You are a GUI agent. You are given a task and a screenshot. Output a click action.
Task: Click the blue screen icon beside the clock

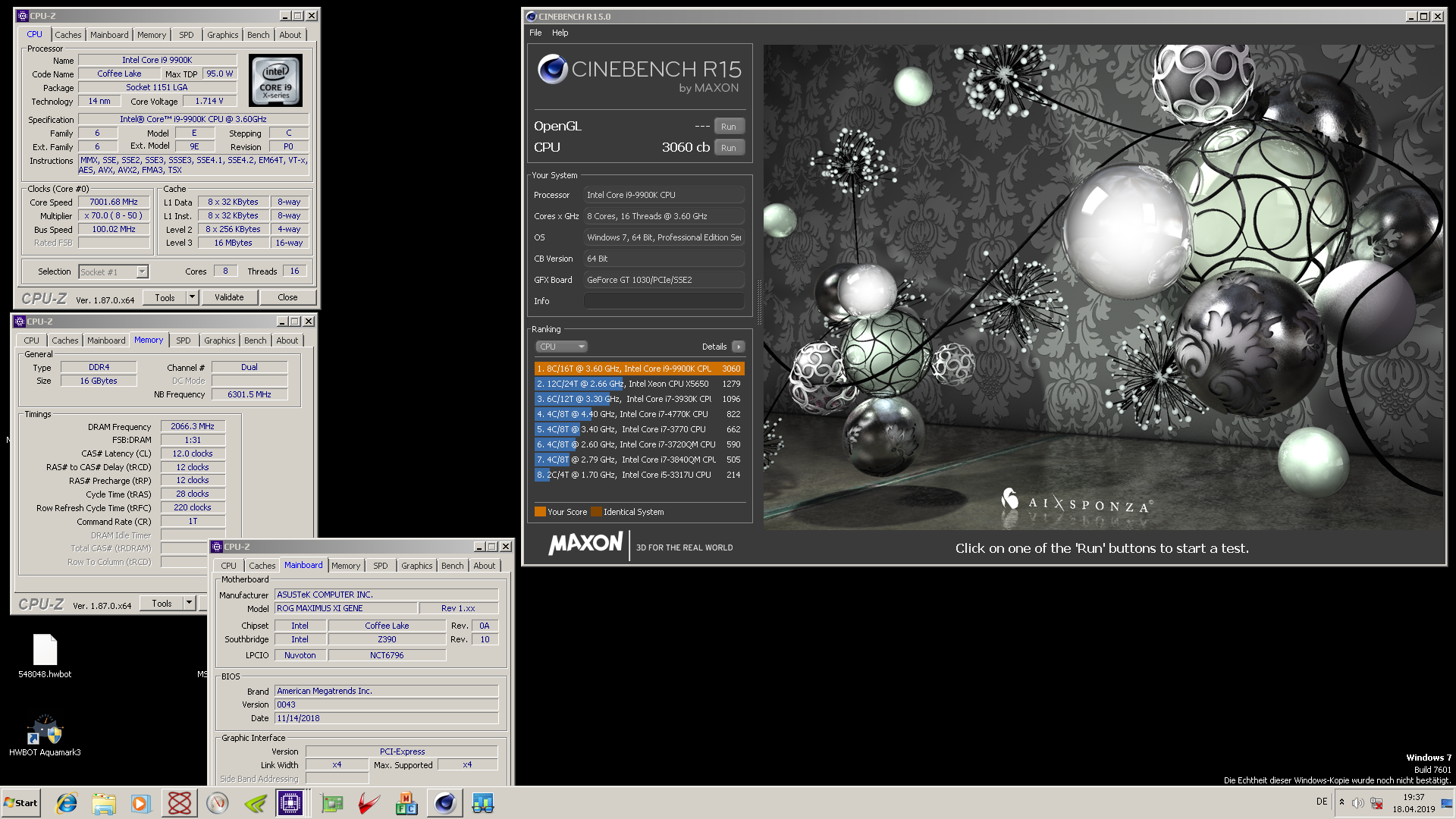(1447, 803)
